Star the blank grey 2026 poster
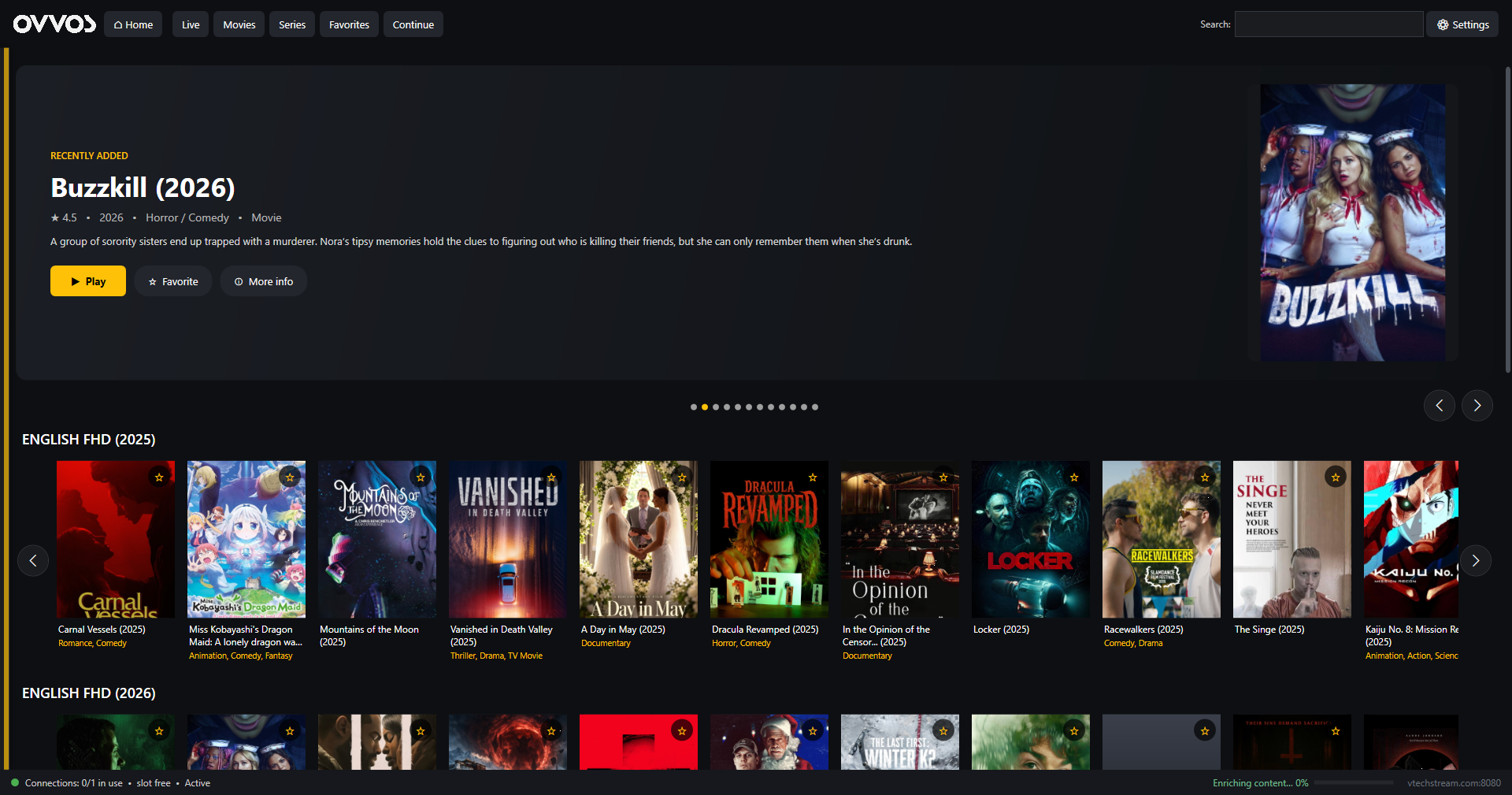This screenshot has height=795, width=1512. coord(1205,731)
